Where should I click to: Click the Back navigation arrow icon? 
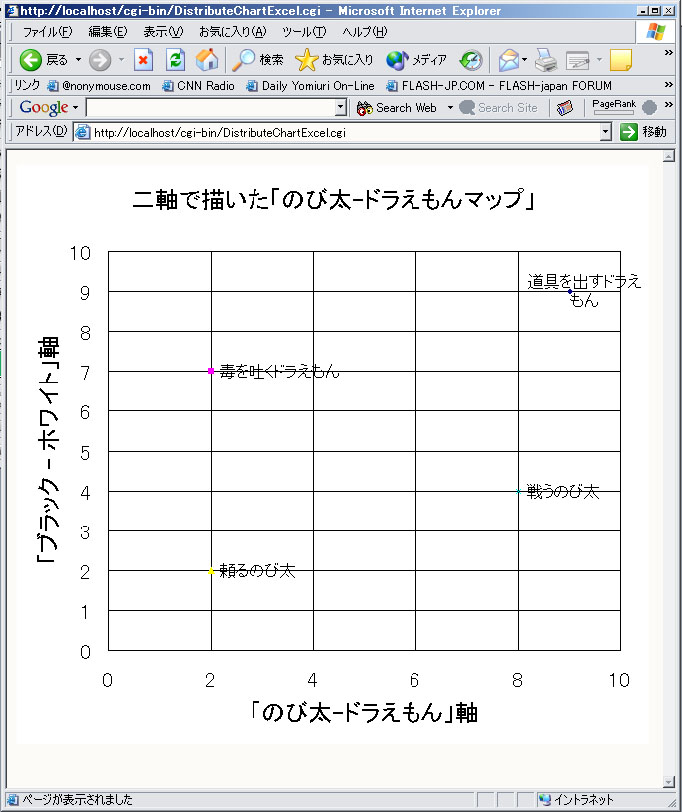click(x=30, y=60)
